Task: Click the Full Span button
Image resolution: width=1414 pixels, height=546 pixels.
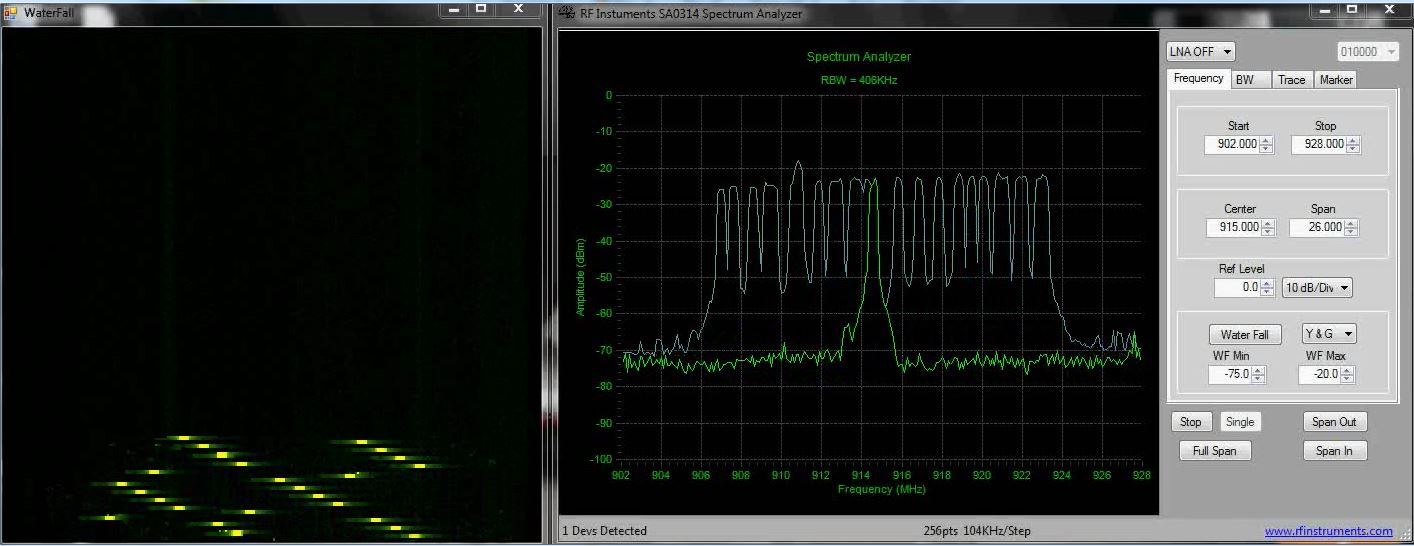Action: (x=1214, y=451)
